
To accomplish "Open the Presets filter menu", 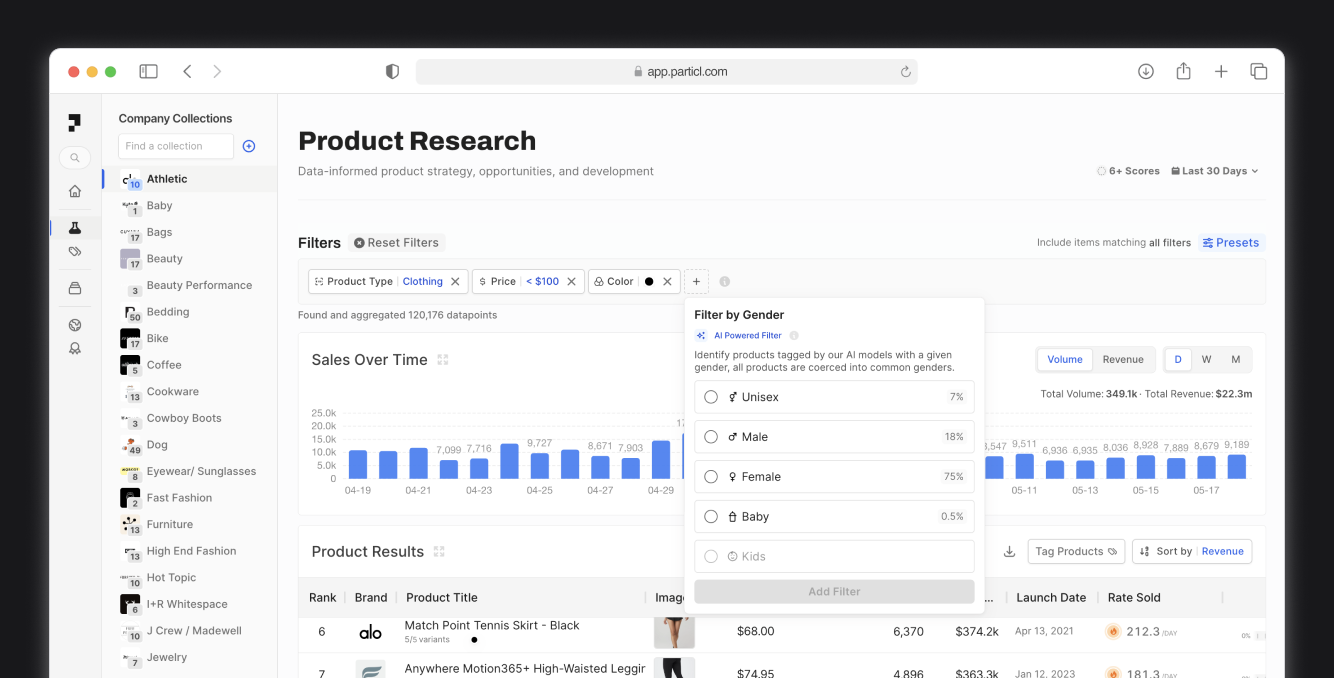I will (x=1231, y=243).
